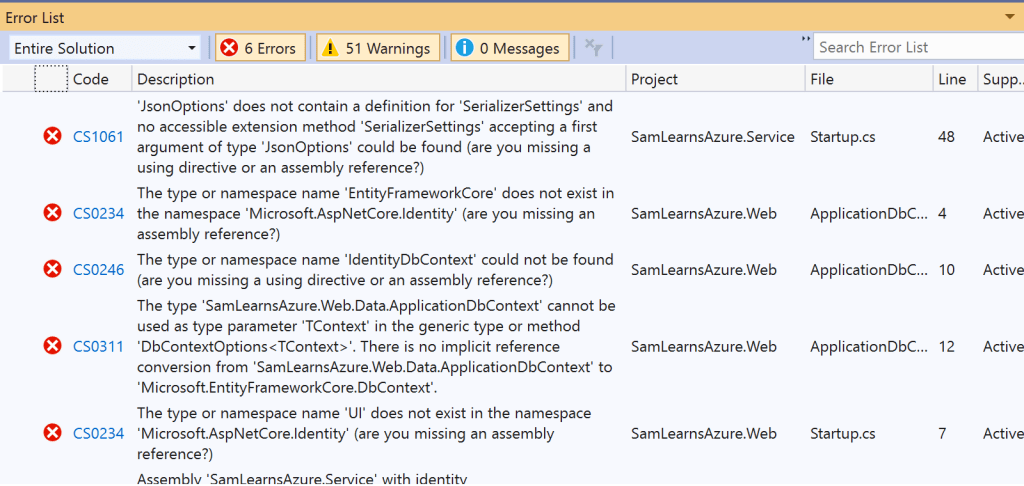Sort by the Description column header

175,79
